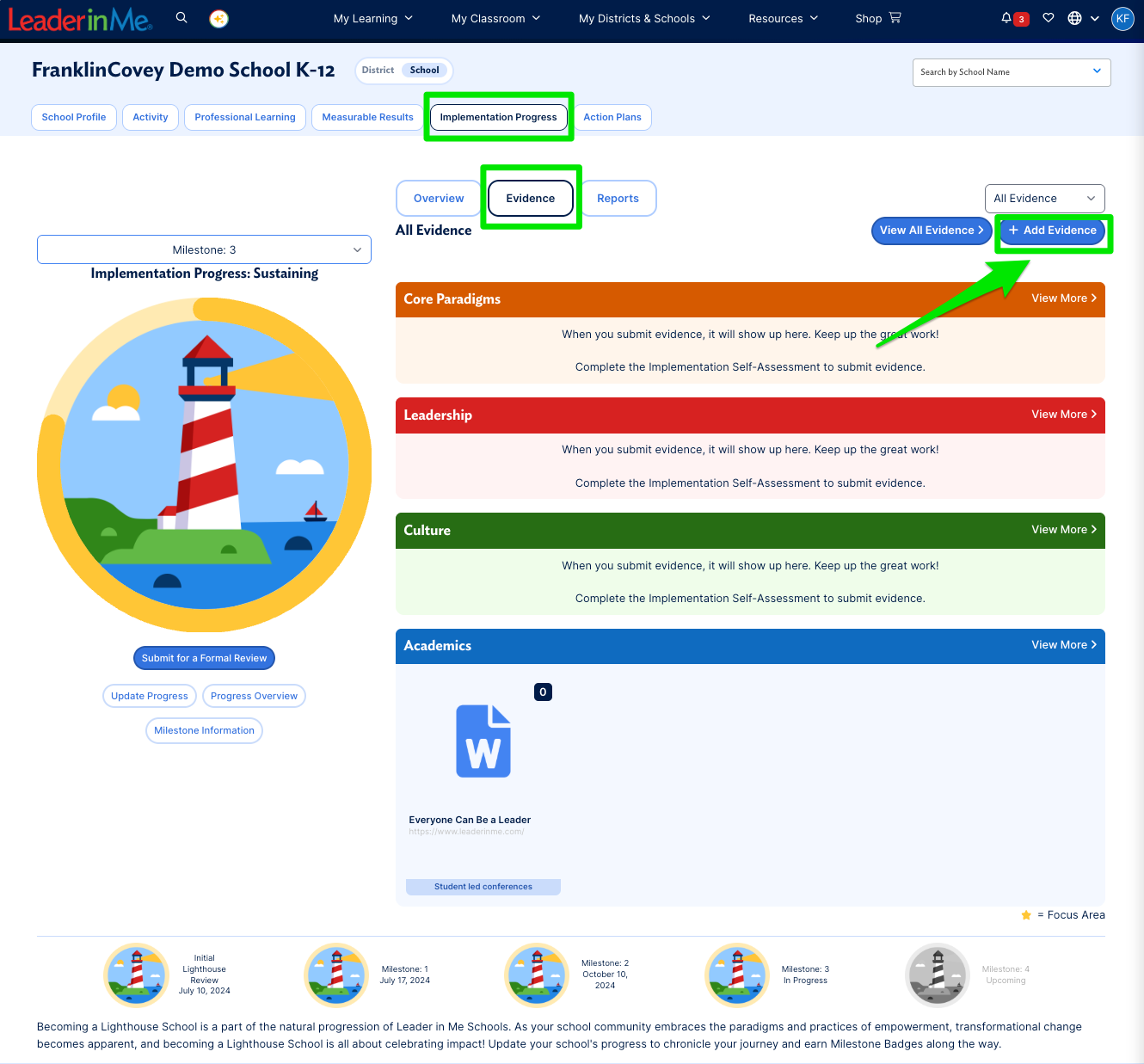The height and width of the screenshot is (1064, 1144).
Task: Switch toggle to School view
Action: (424, 71)
